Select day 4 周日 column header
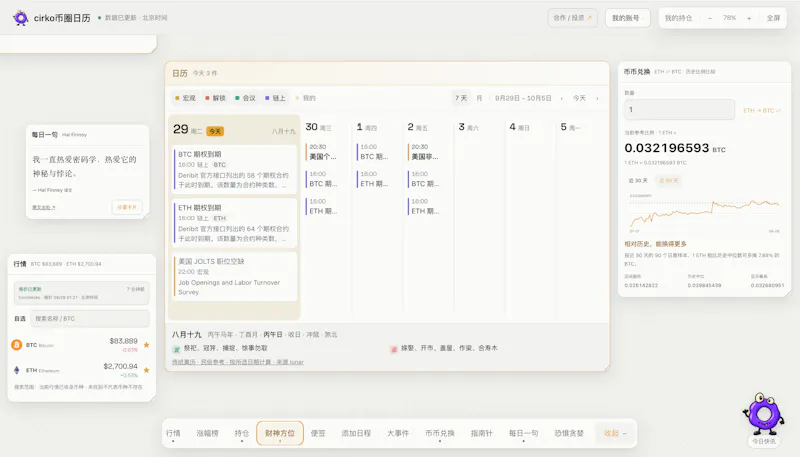This screenshot has width=800, height=457. click(519, 127)
